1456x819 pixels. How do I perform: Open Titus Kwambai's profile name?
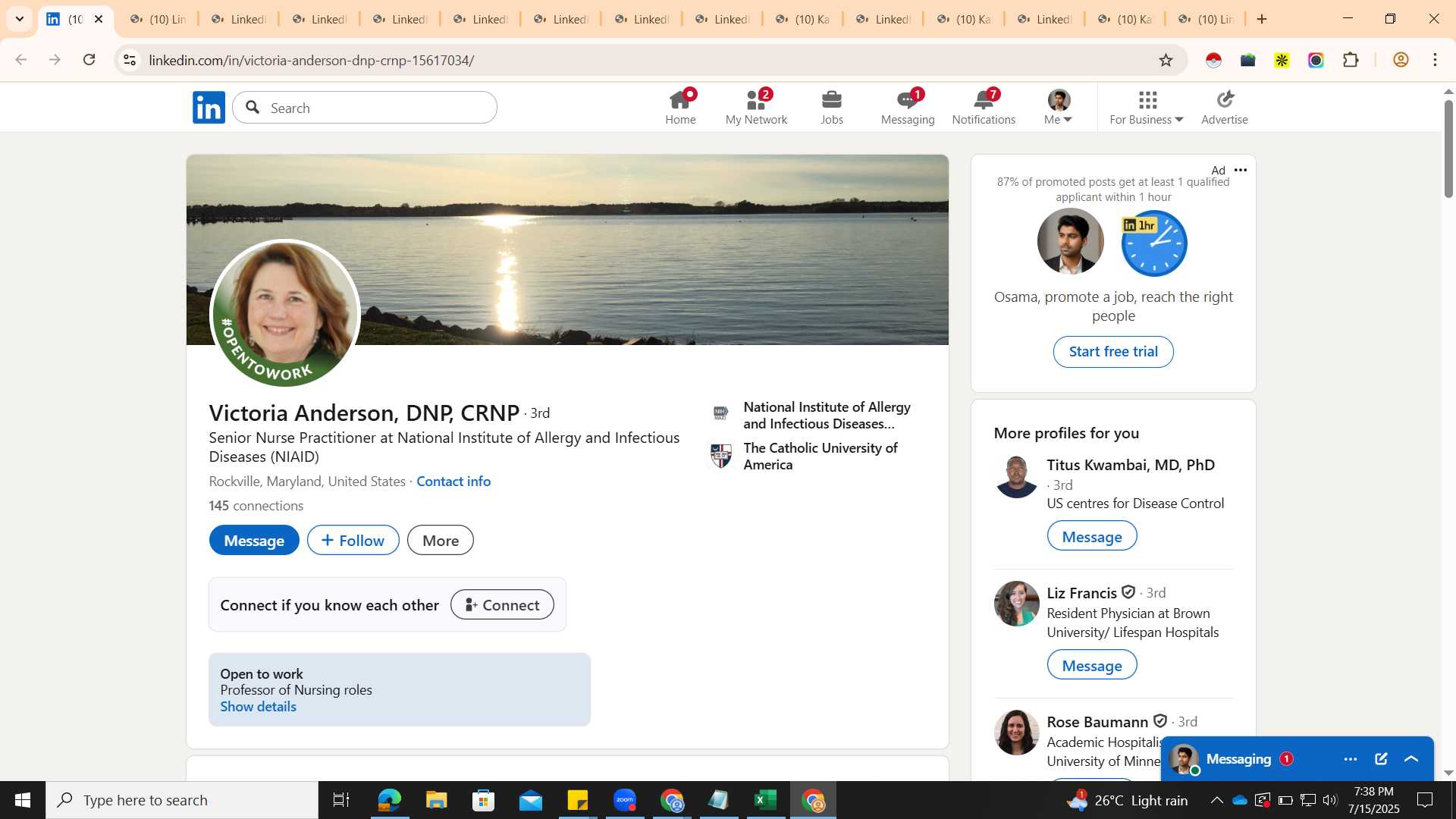(1131, 465)
